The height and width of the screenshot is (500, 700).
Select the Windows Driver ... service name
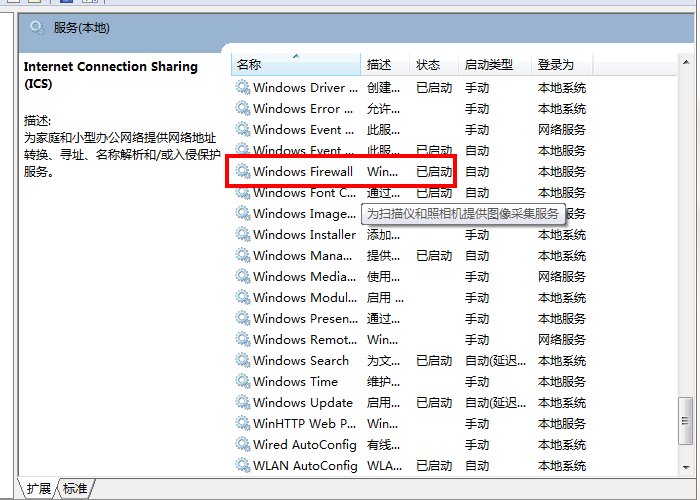(305, 88)
